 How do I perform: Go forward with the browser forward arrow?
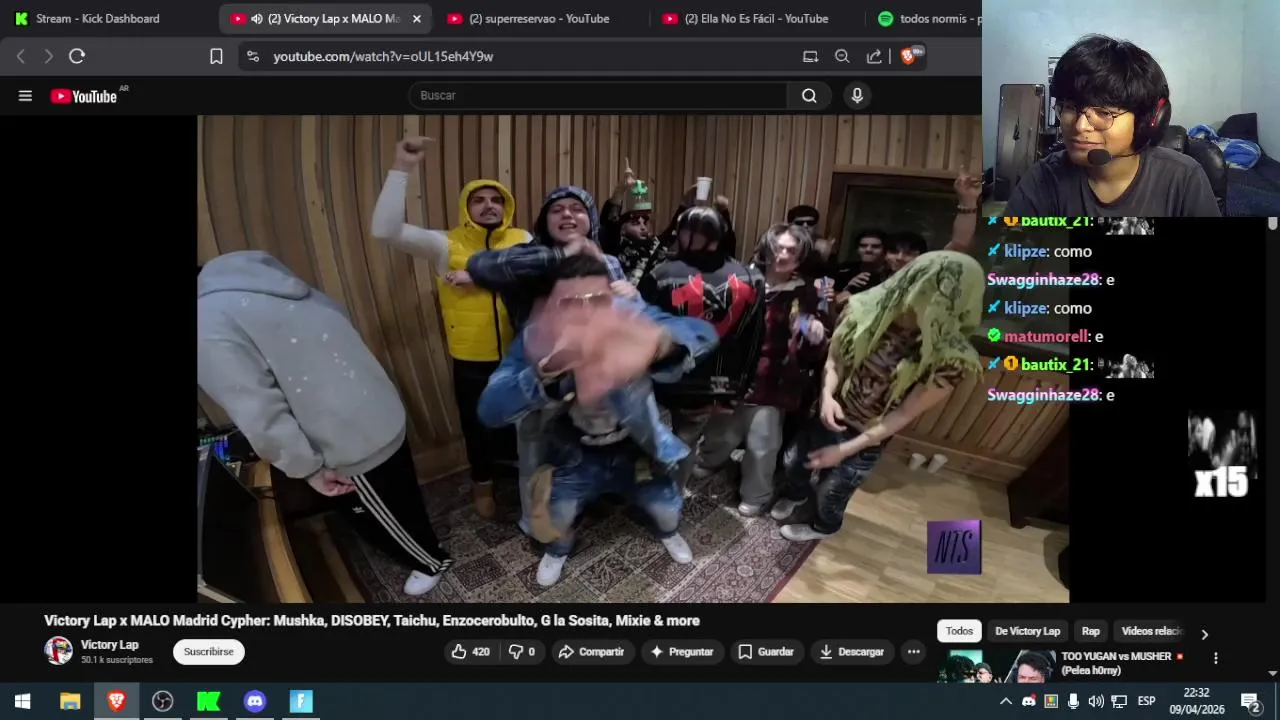pyautogui.click(x=48, y=57)
